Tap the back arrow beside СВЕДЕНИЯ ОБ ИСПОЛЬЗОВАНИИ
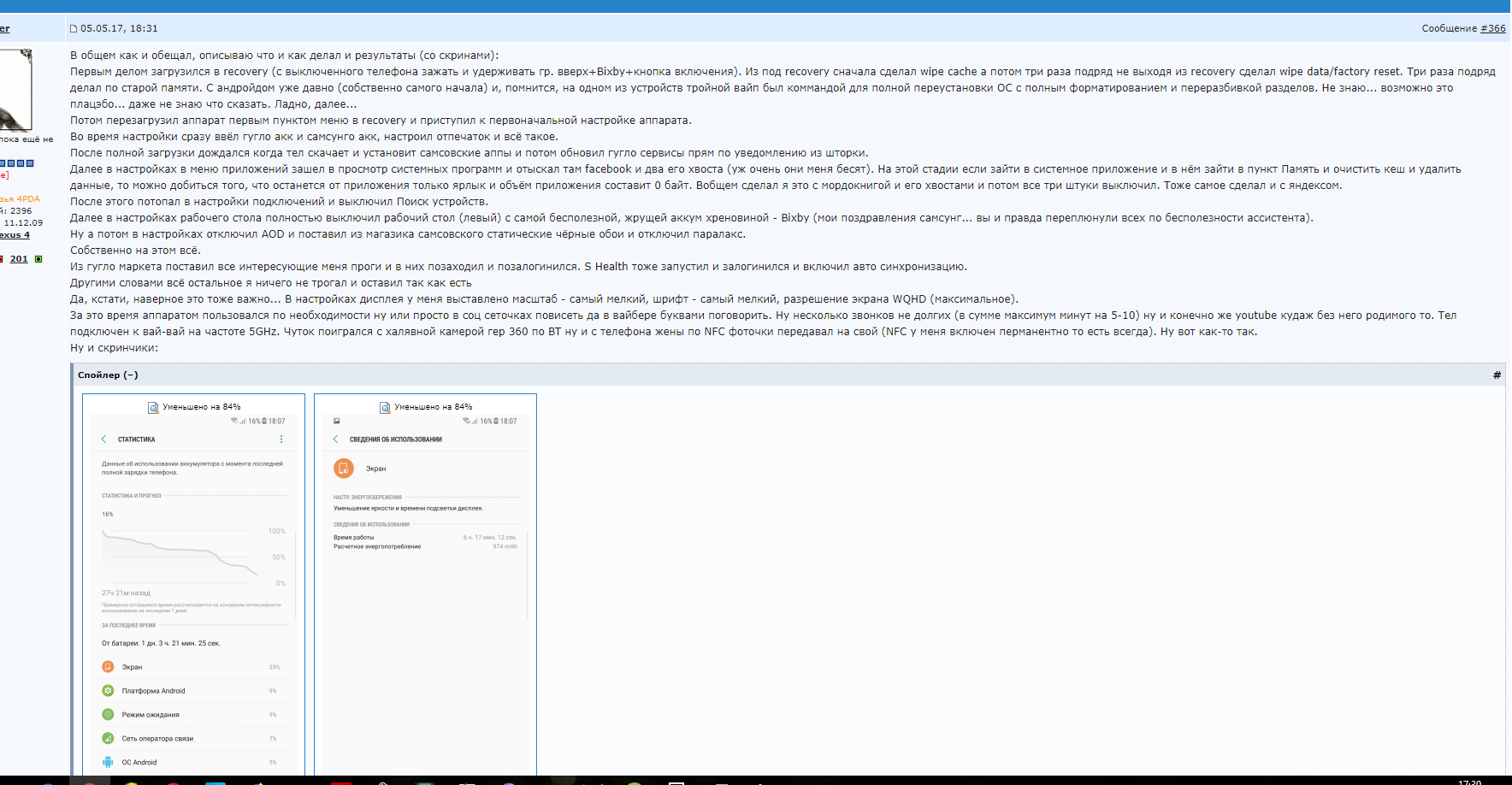1512x785 pixels. click(336, 440)
